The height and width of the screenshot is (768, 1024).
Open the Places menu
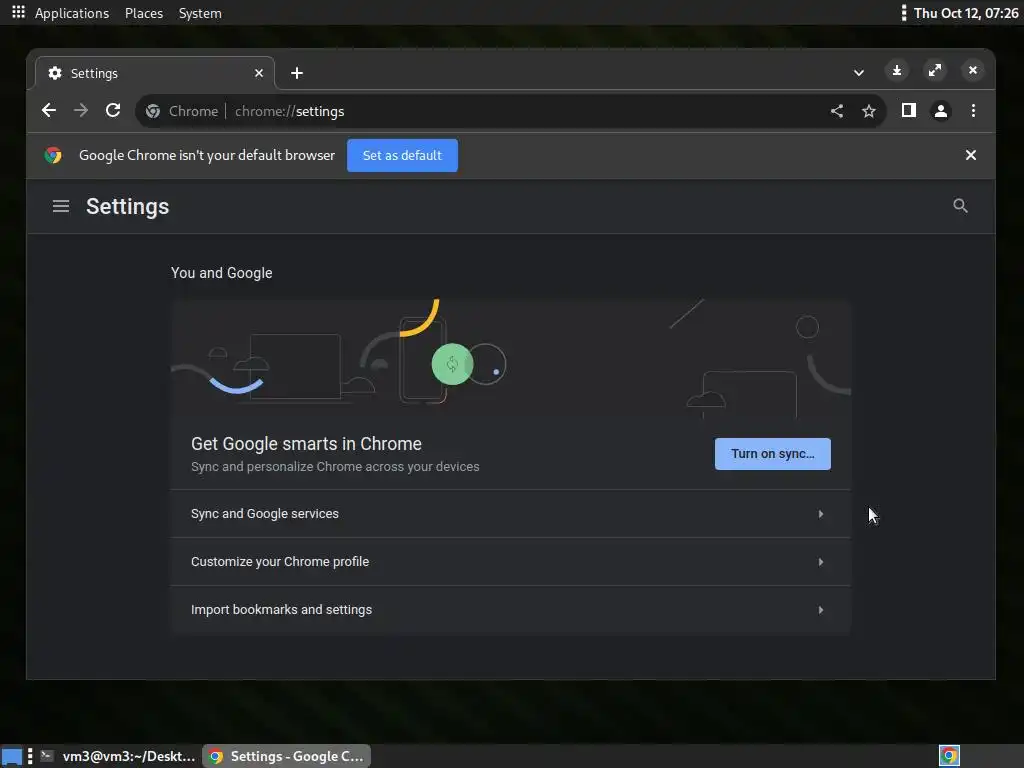point(144,13)
